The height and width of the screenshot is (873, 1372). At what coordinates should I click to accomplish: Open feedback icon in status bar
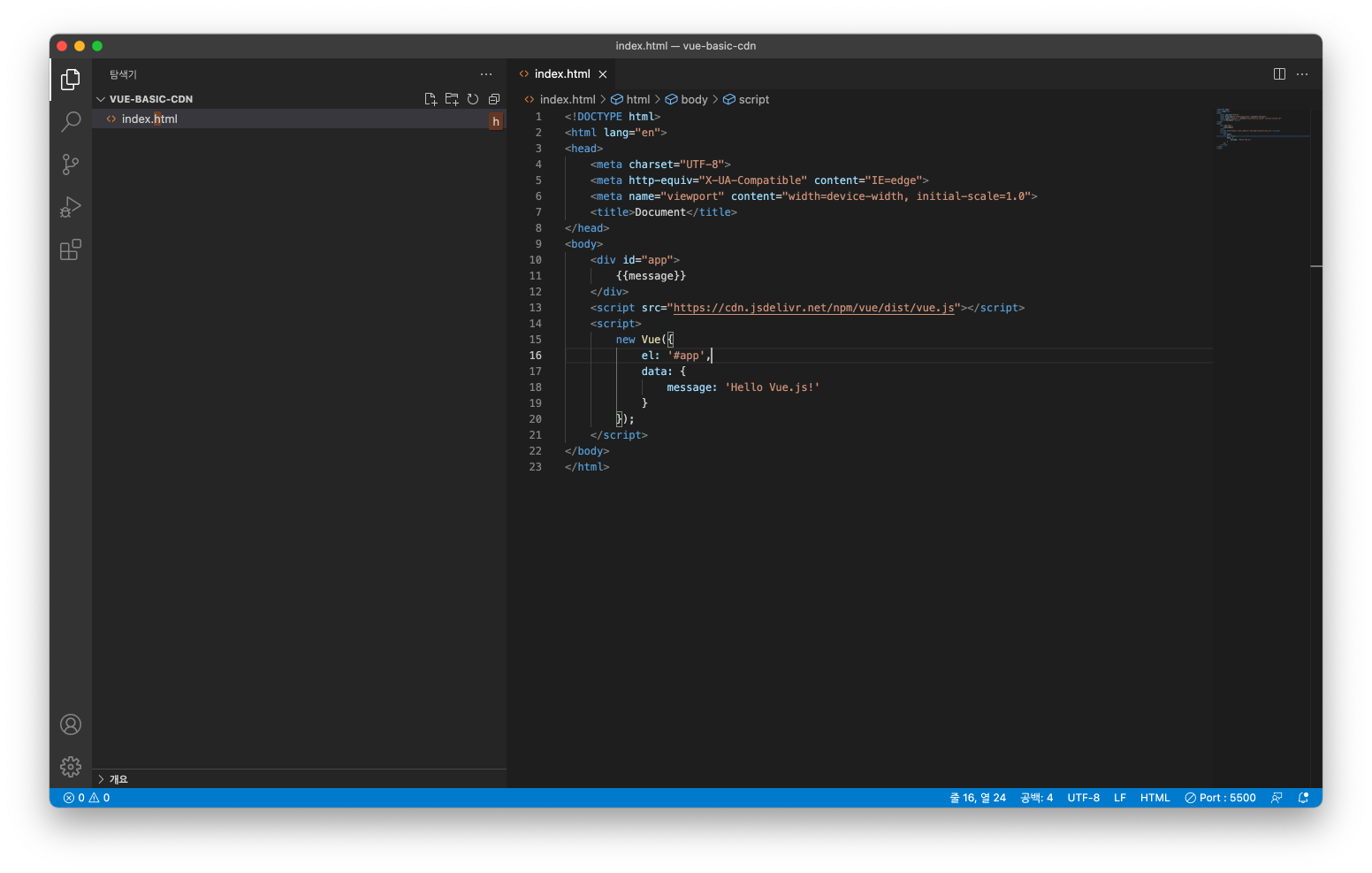pyautogui.click(x=1277, y=798)
